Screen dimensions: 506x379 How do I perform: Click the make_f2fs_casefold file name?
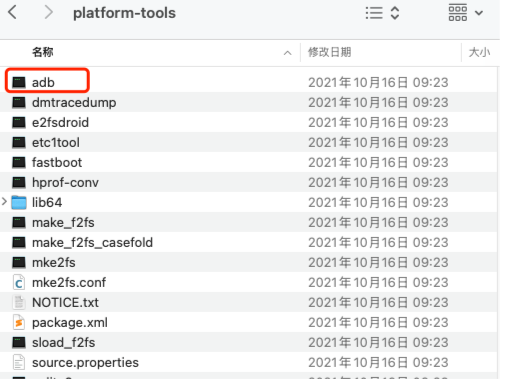coord(92,243)
